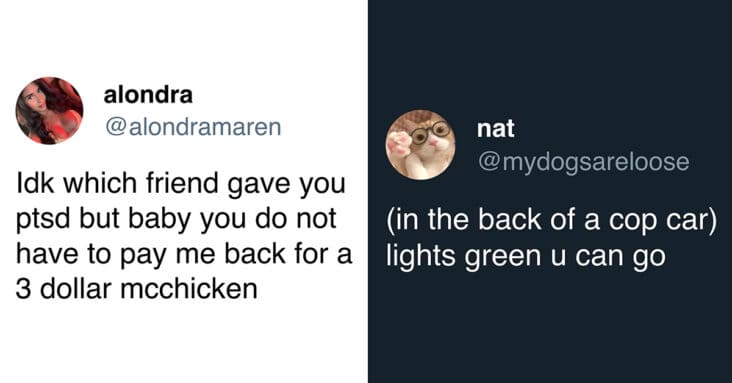Open alondra's profile picture
This screenshot has width=732, height=383.
49,111
